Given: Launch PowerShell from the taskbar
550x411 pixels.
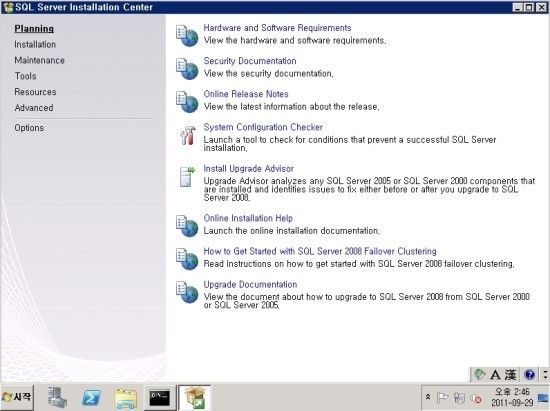Looking at the screenshot, I should pyautogui.click(x=91, y=398).
